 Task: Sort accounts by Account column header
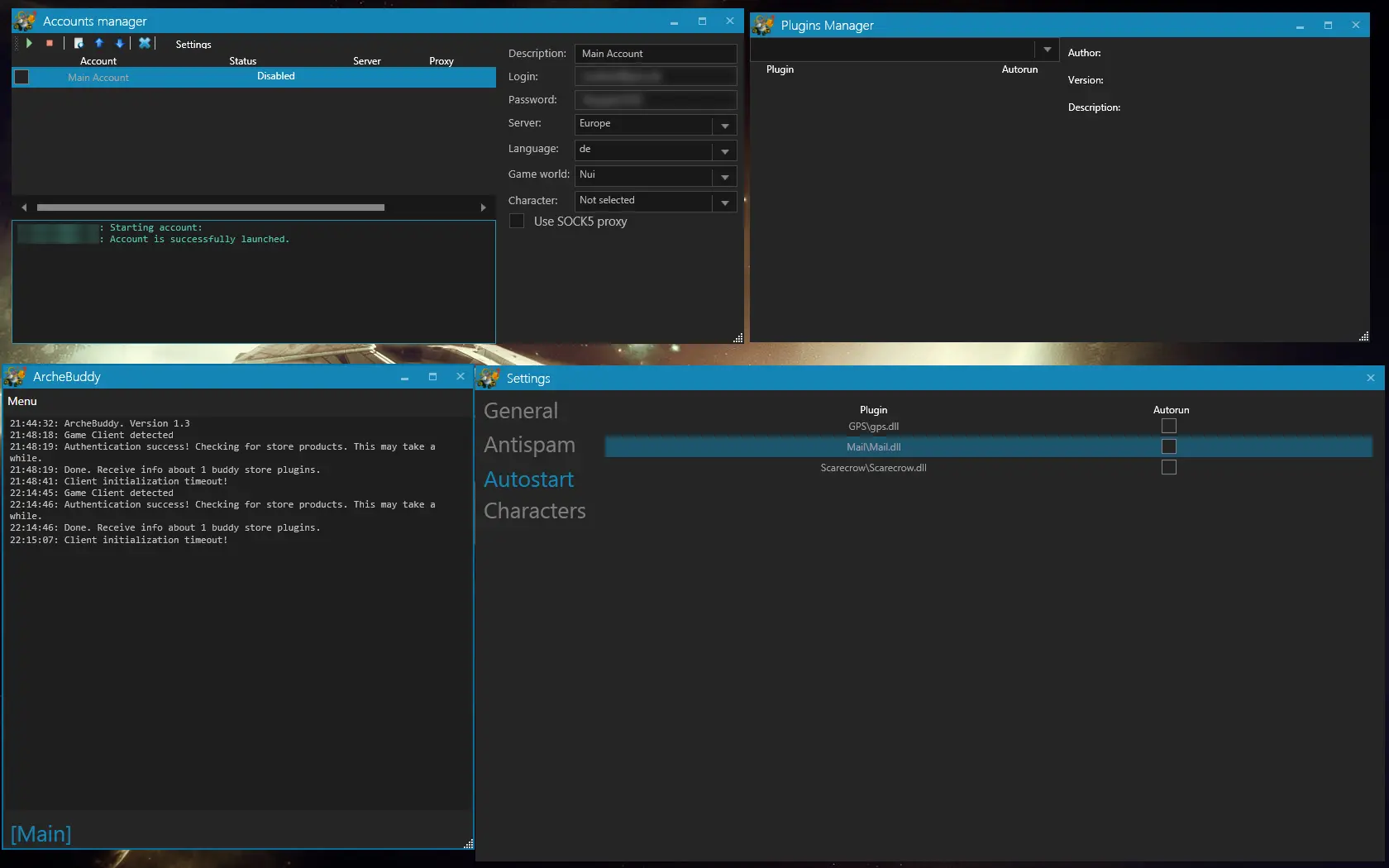coord(98,61)
